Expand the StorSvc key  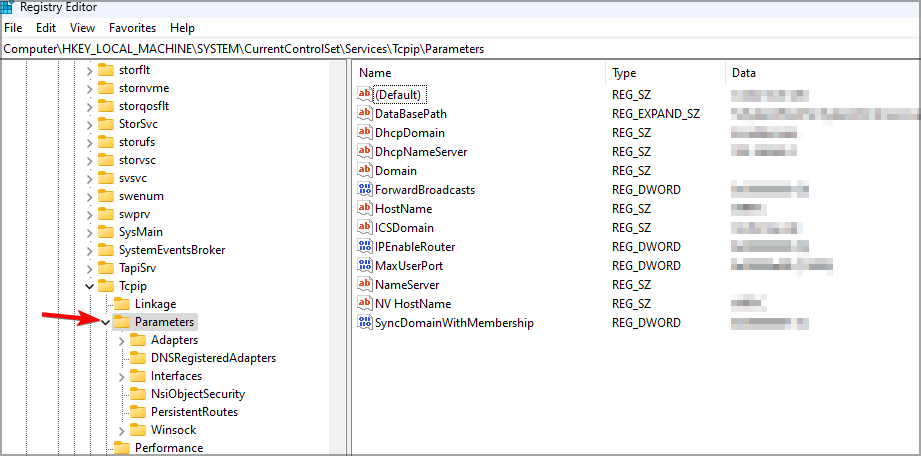(90, 125)
